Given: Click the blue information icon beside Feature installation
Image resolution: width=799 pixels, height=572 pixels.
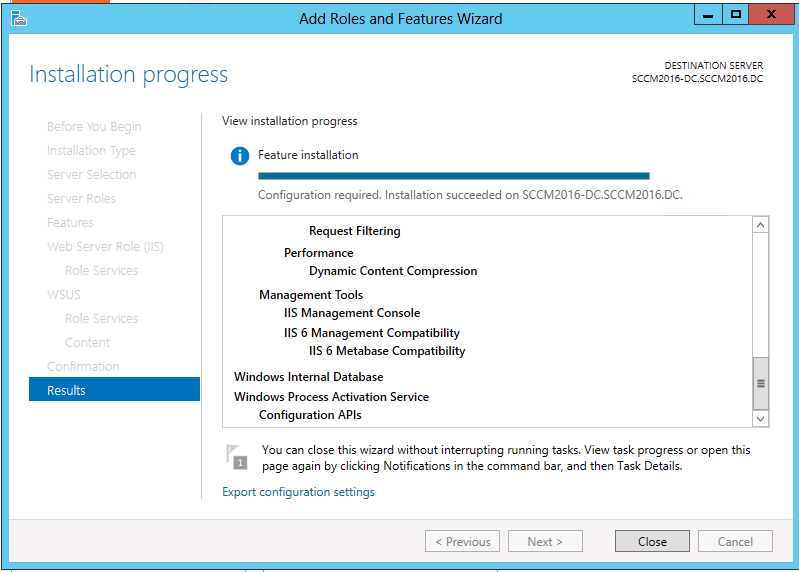Looking at the screenshot, I should click(240, 156).
